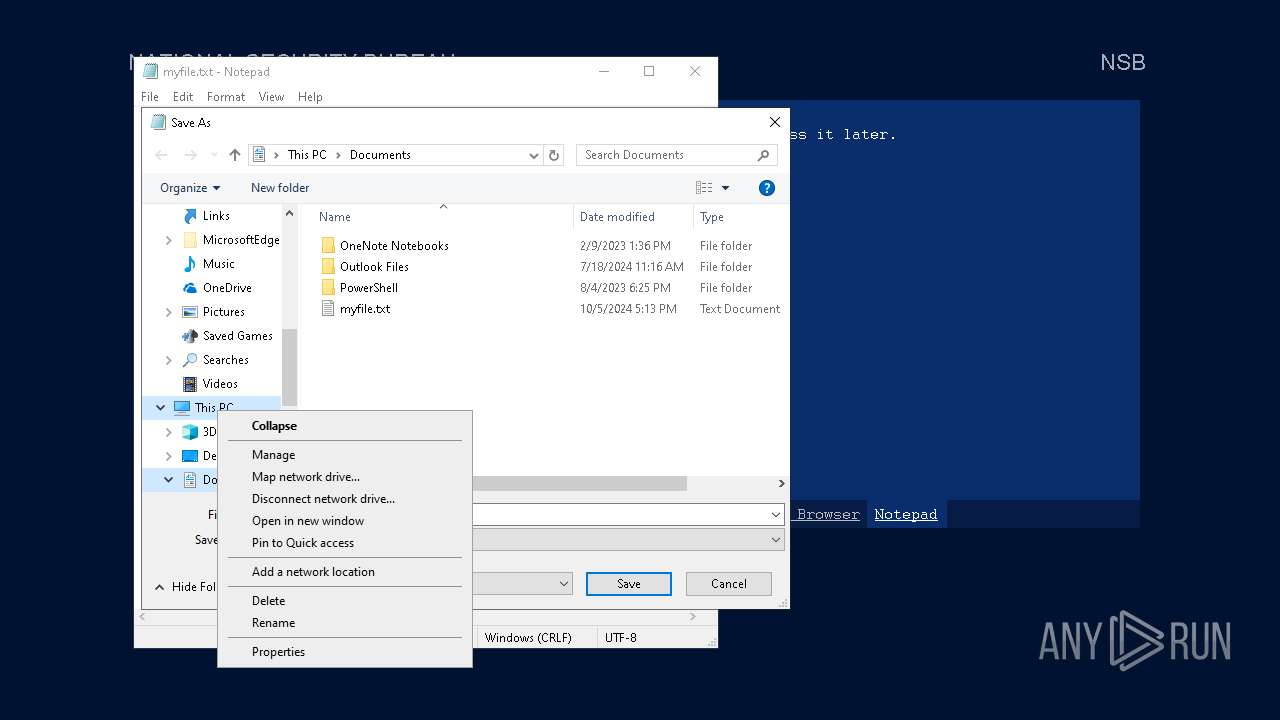Click the New folder button

click(280, 188)
